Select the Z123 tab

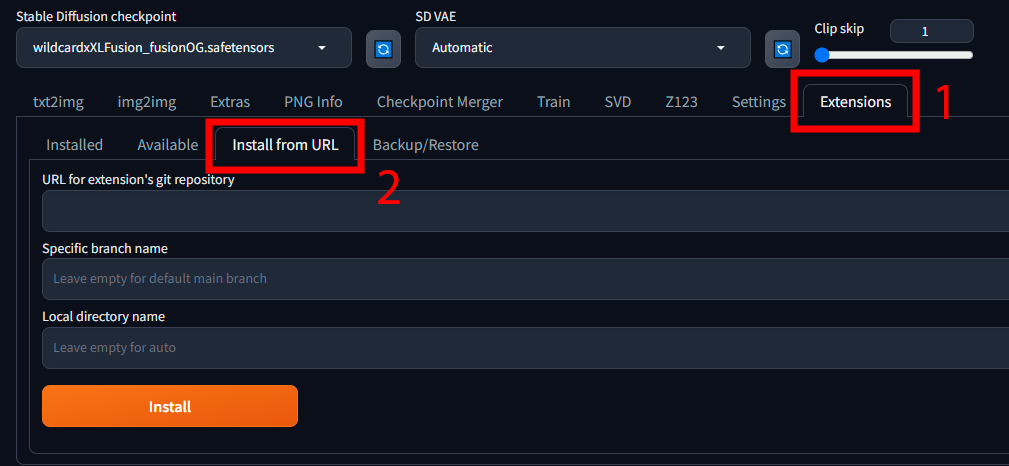681,102
